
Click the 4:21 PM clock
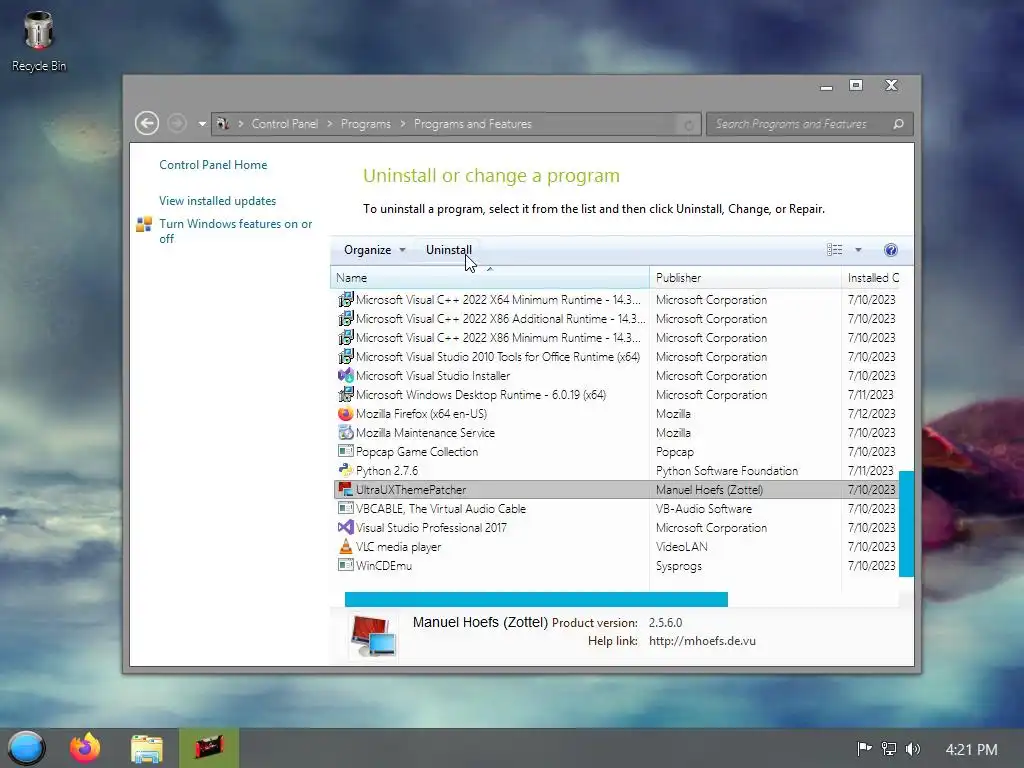(971, 749)
